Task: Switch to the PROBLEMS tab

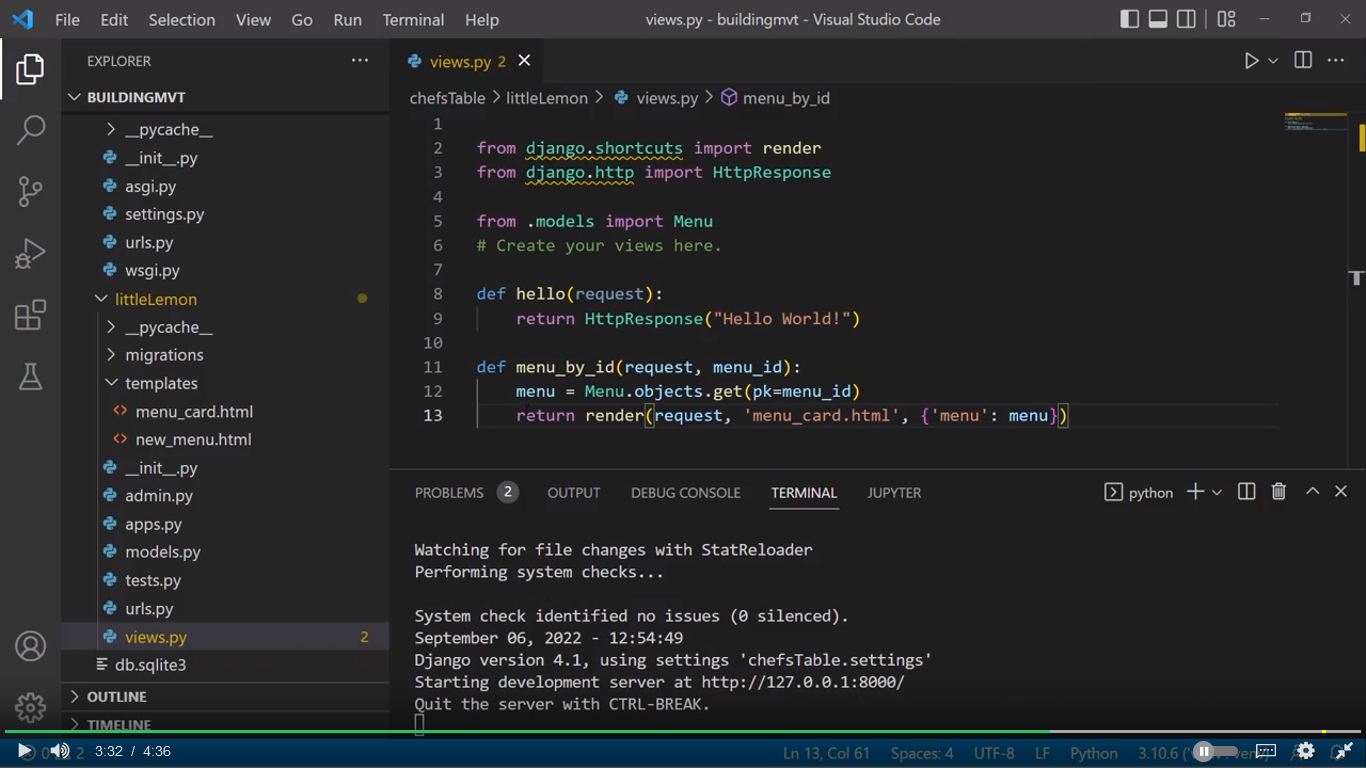Action: (449, 493)
